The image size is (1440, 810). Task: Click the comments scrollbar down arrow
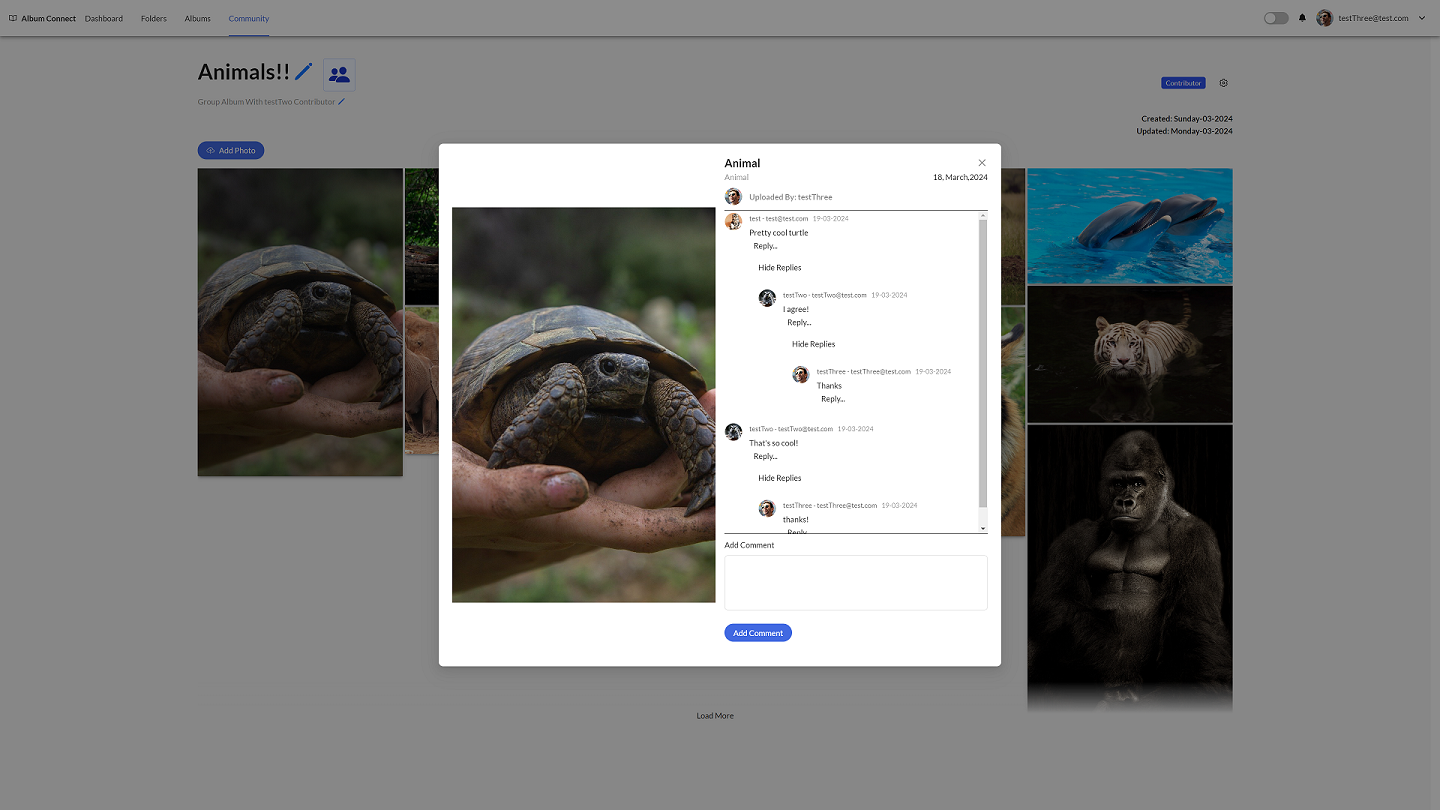coord(982,528)
